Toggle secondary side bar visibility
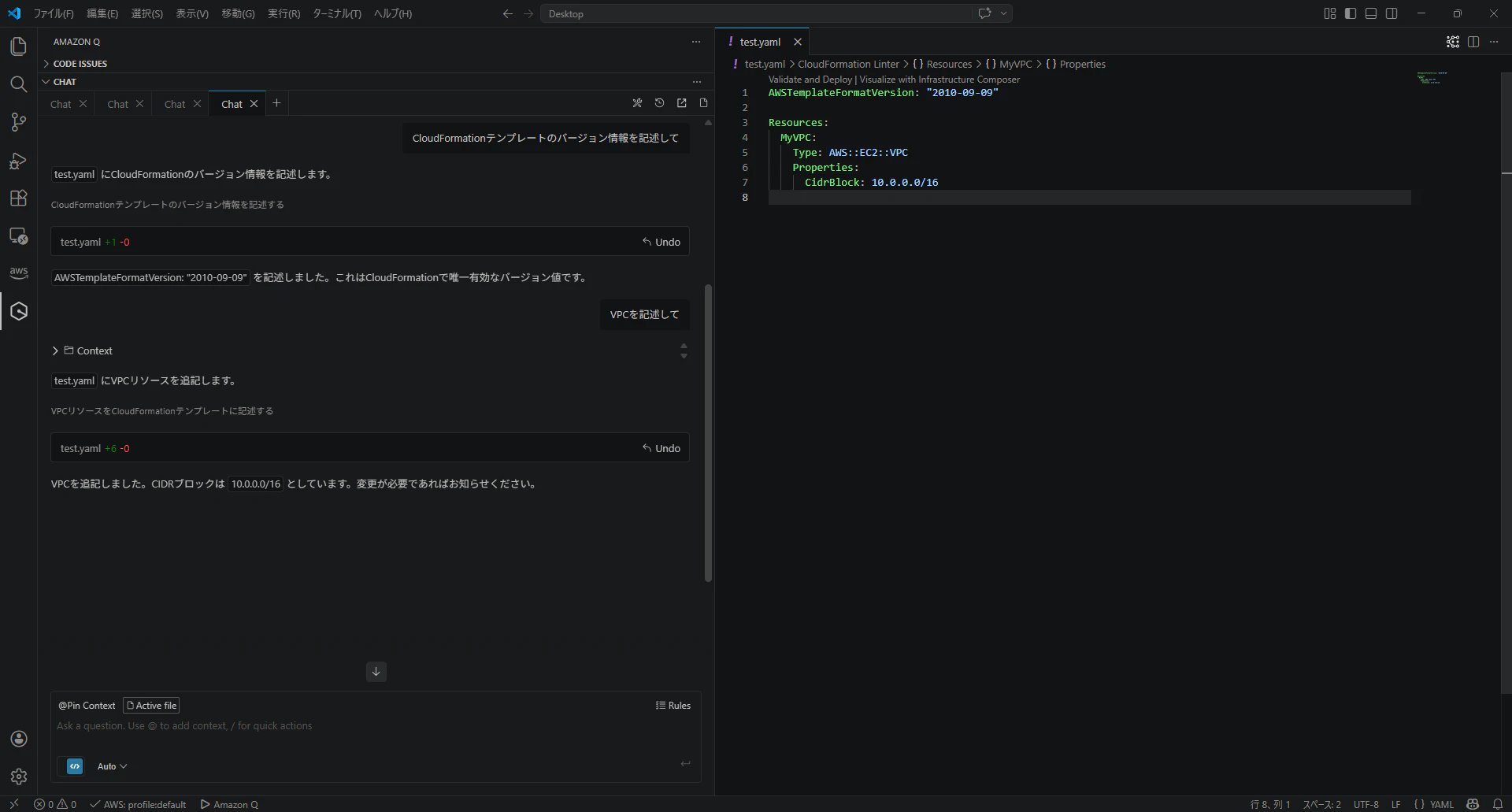The height and width of the screenshot is (812, 1512). point(1392,13)
